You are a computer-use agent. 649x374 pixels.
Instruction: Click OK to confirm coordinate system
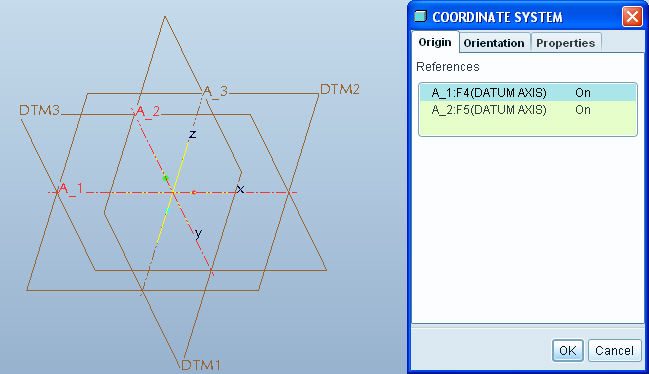pos(567,350)
